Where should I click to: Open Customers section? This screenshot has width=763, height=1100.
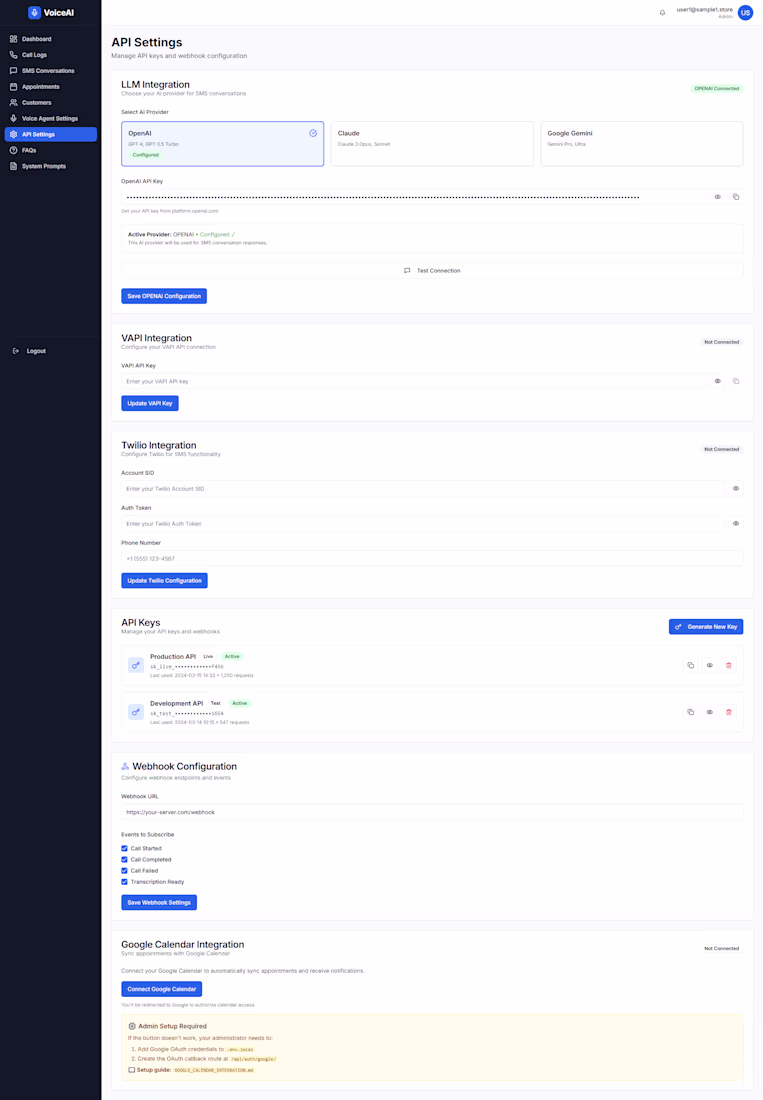click(50, 102)
